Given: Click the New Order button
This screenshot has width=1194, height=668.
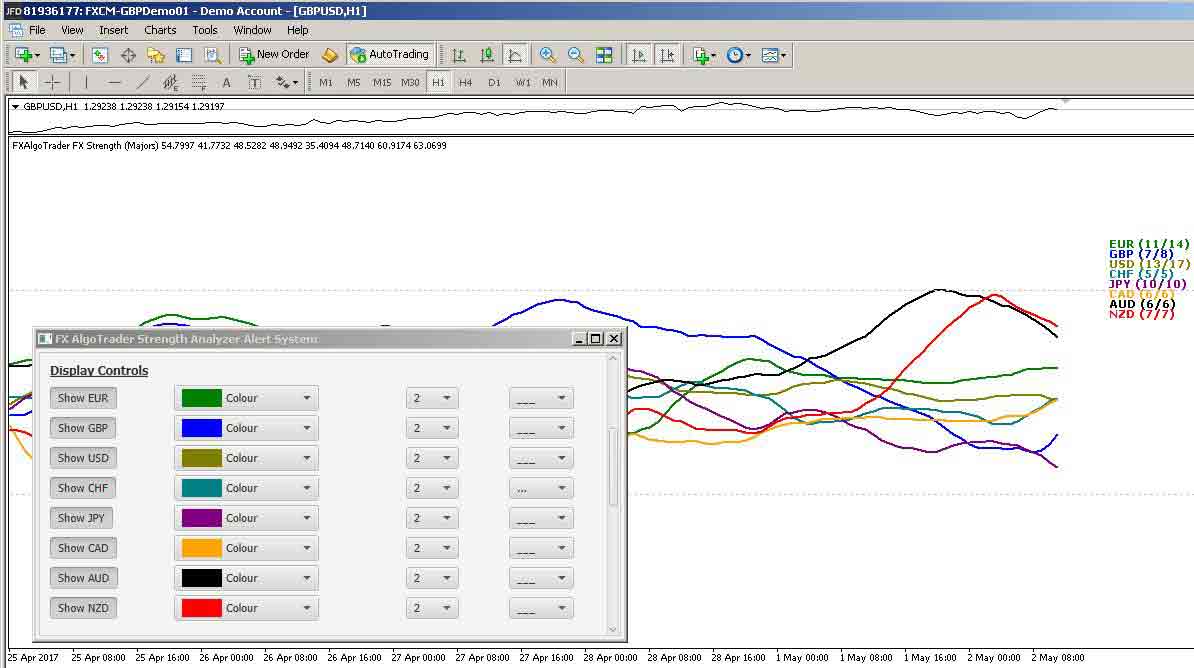Looking at the screenshot, I should (274, 54).
